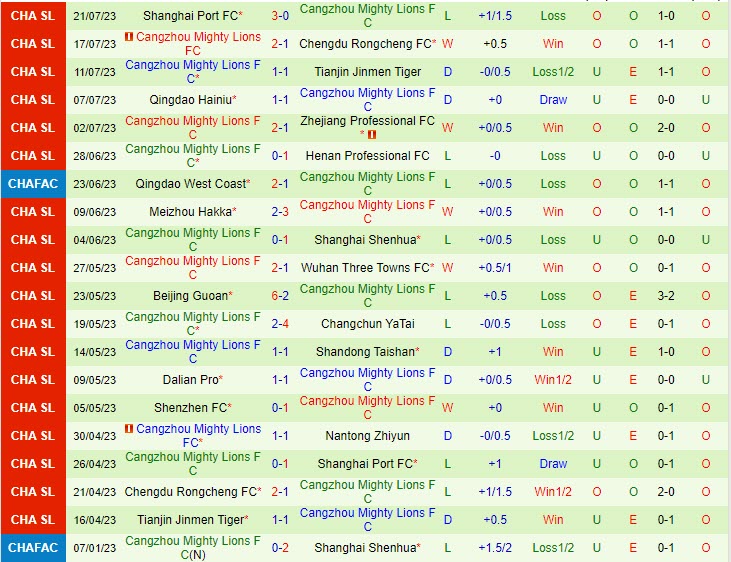Open the 0-2 score on 07/01/23
731x562 pixels.
coord(280,548)
